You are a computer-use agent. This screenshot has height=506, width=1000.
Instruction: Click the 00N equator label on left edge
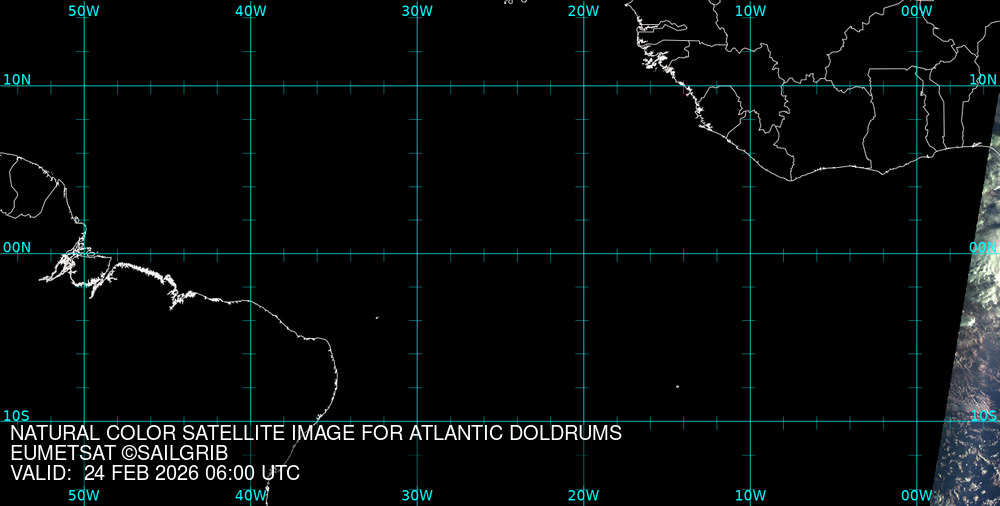17,247
